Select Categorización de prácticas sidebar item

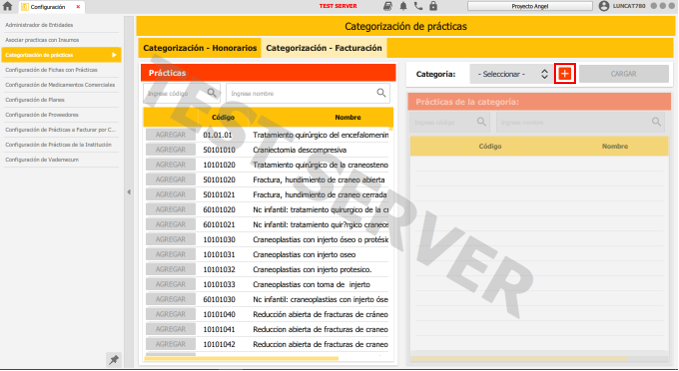click(61, 55)
